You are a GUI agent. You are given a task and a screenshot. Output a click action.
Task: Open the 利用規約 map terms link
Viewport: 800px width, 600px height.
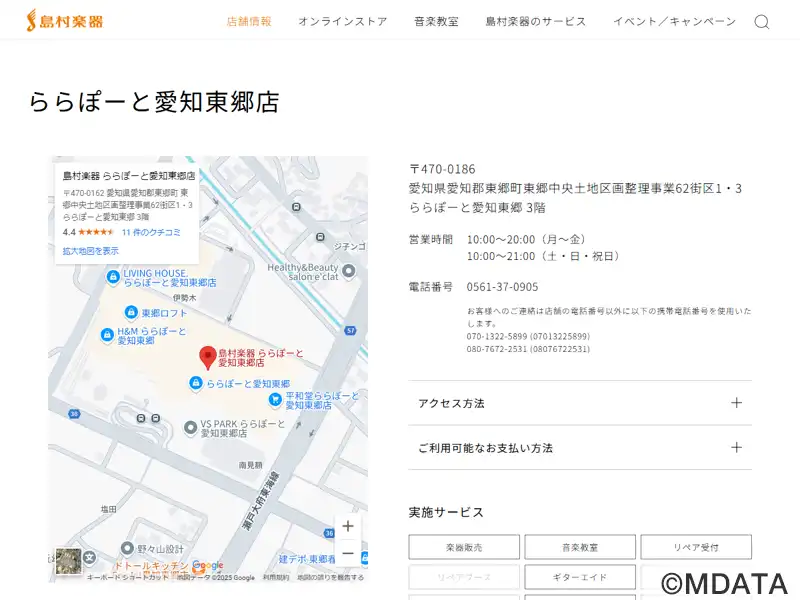coord(276,578)
